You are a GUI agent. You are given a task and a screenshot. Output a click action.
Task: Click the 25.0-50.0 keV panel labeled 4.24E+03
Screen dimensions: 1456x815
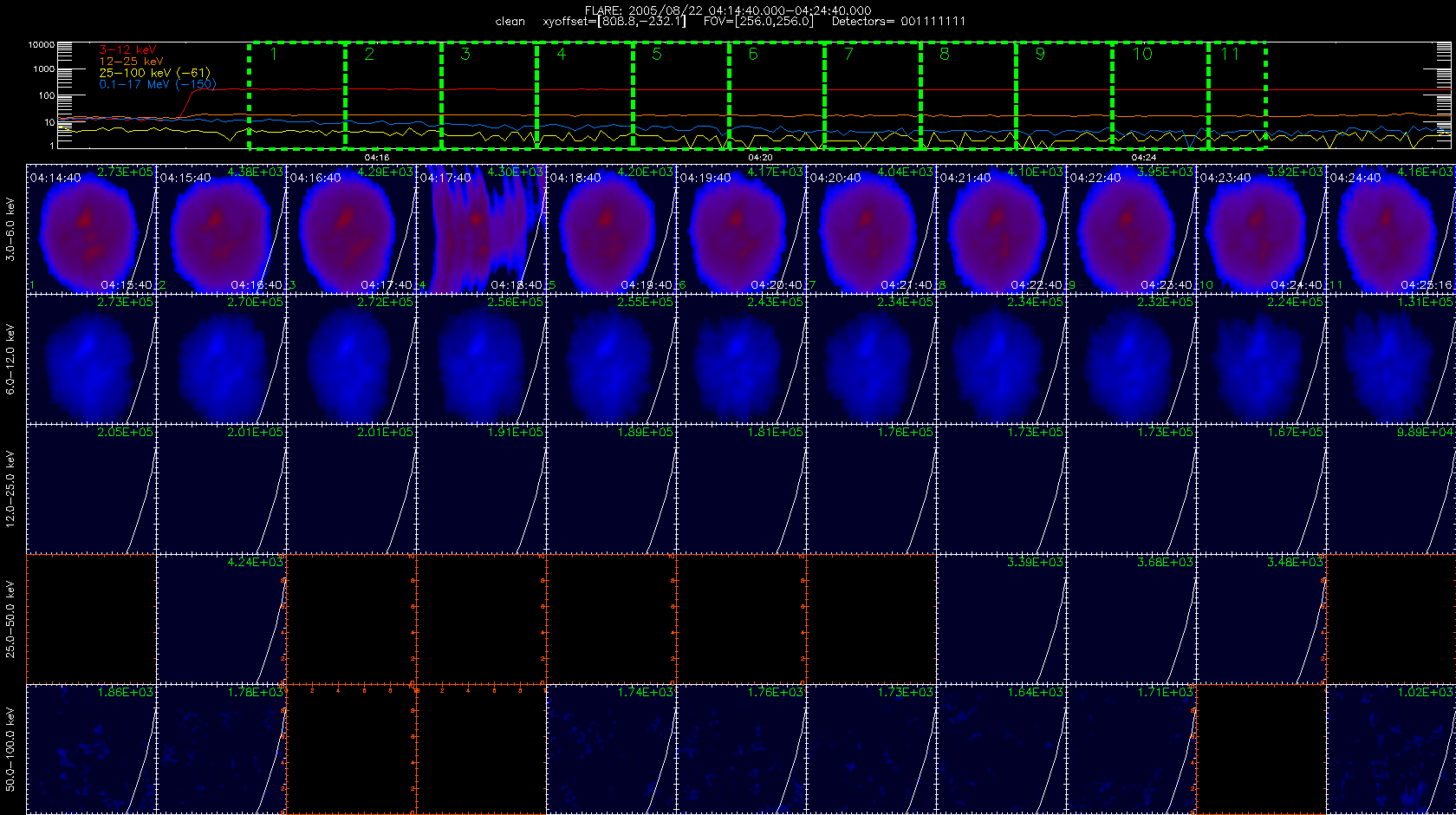pyautogui.click(x=221, y=619)
